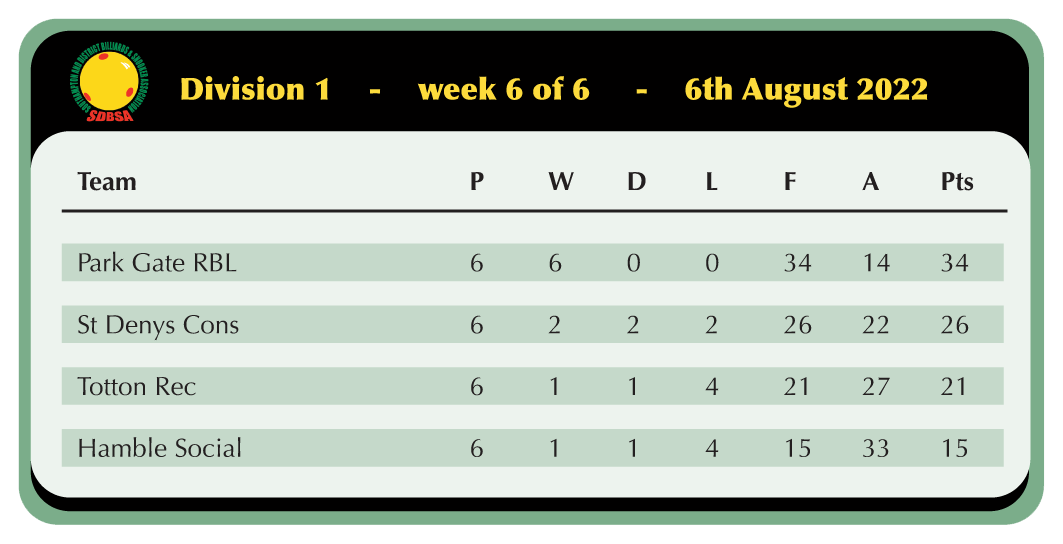Click Totton Rec against value 27
Screen dimensions: 1063x544
pyautogui.click(x=876, y=387)
